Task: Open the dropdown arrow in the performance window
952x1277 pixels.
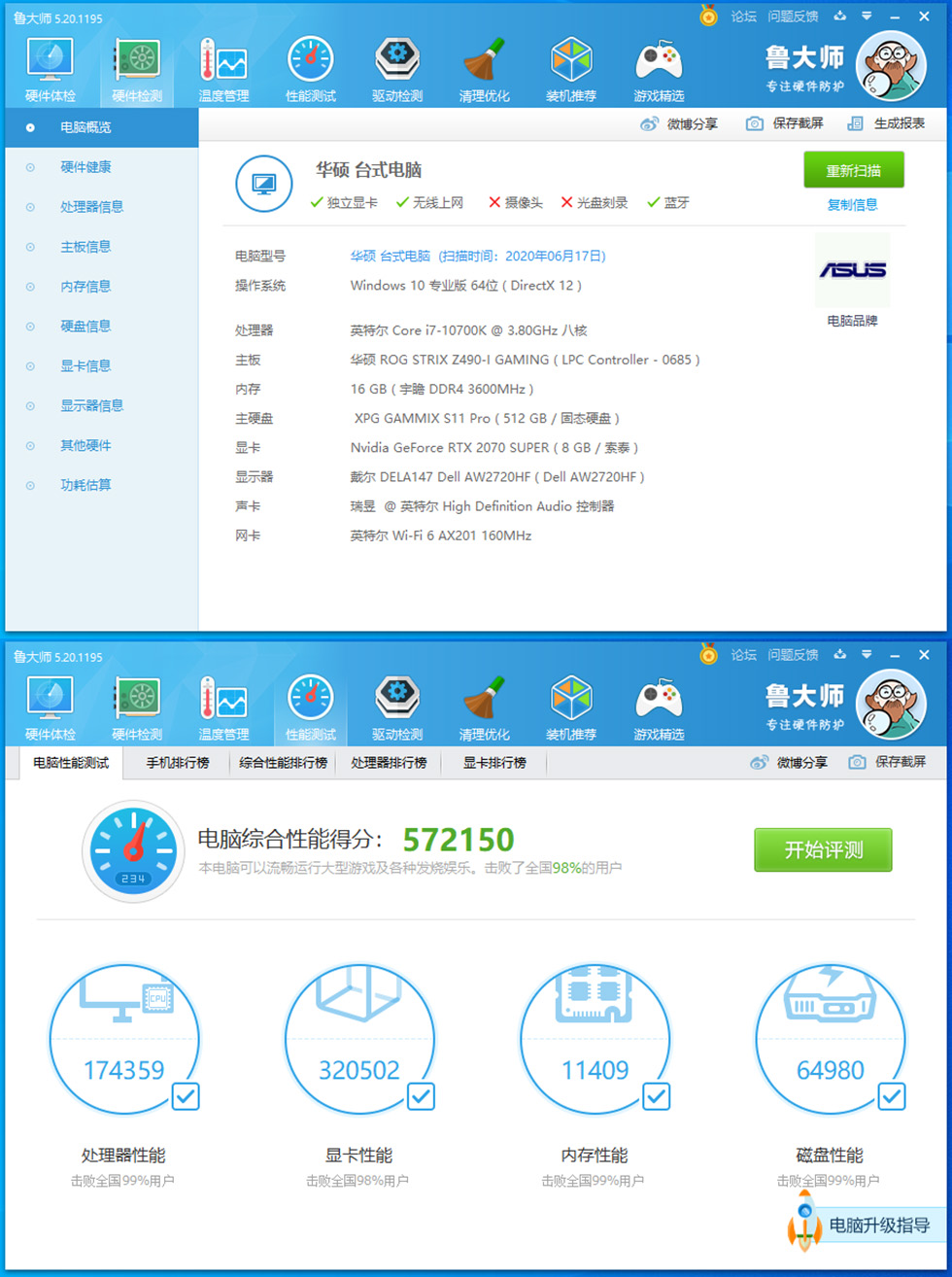Action: coord(865,655)
